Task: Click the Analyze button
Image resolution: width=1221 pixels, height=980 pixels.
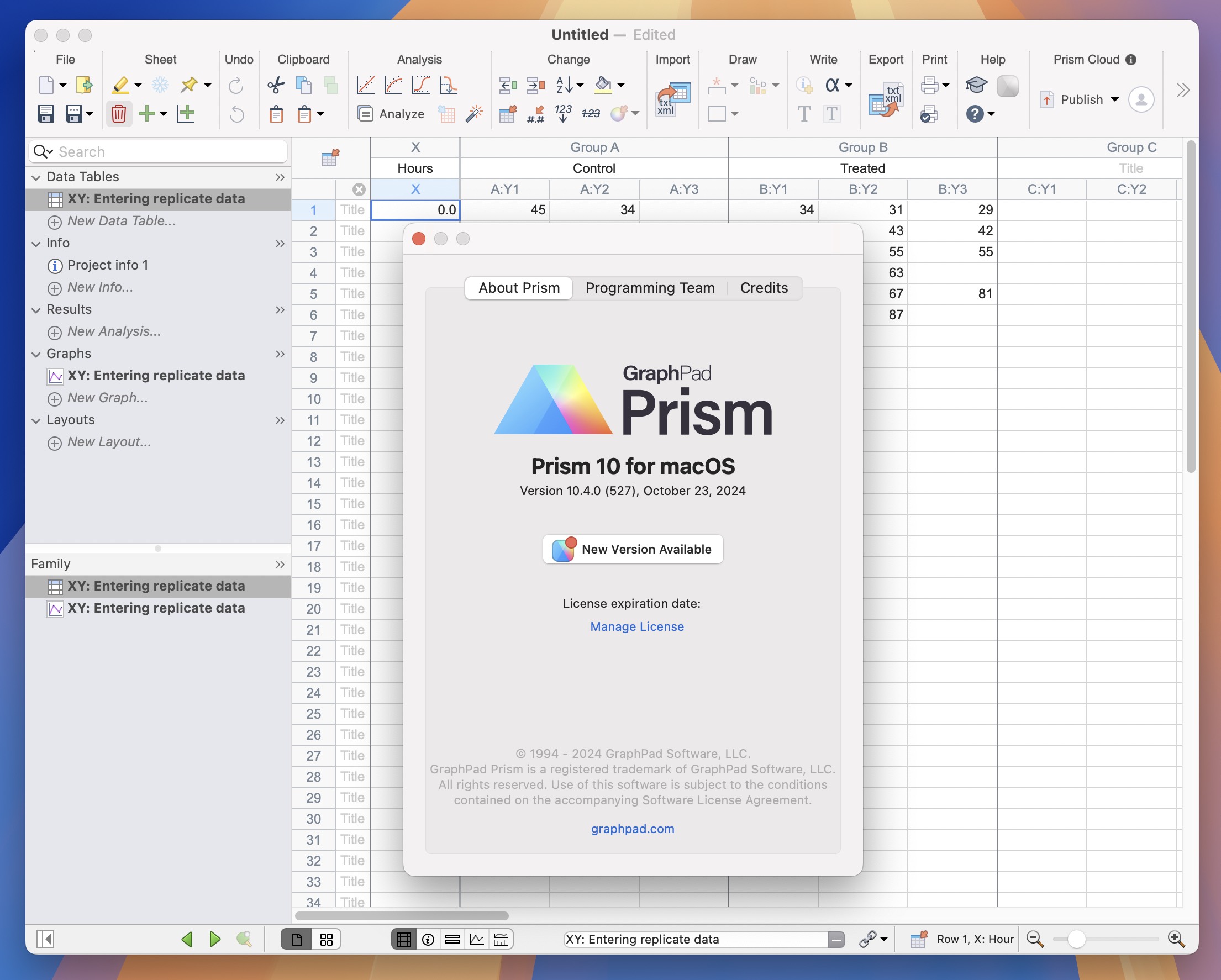Action: pyautogui.click(x=391, y=114)
